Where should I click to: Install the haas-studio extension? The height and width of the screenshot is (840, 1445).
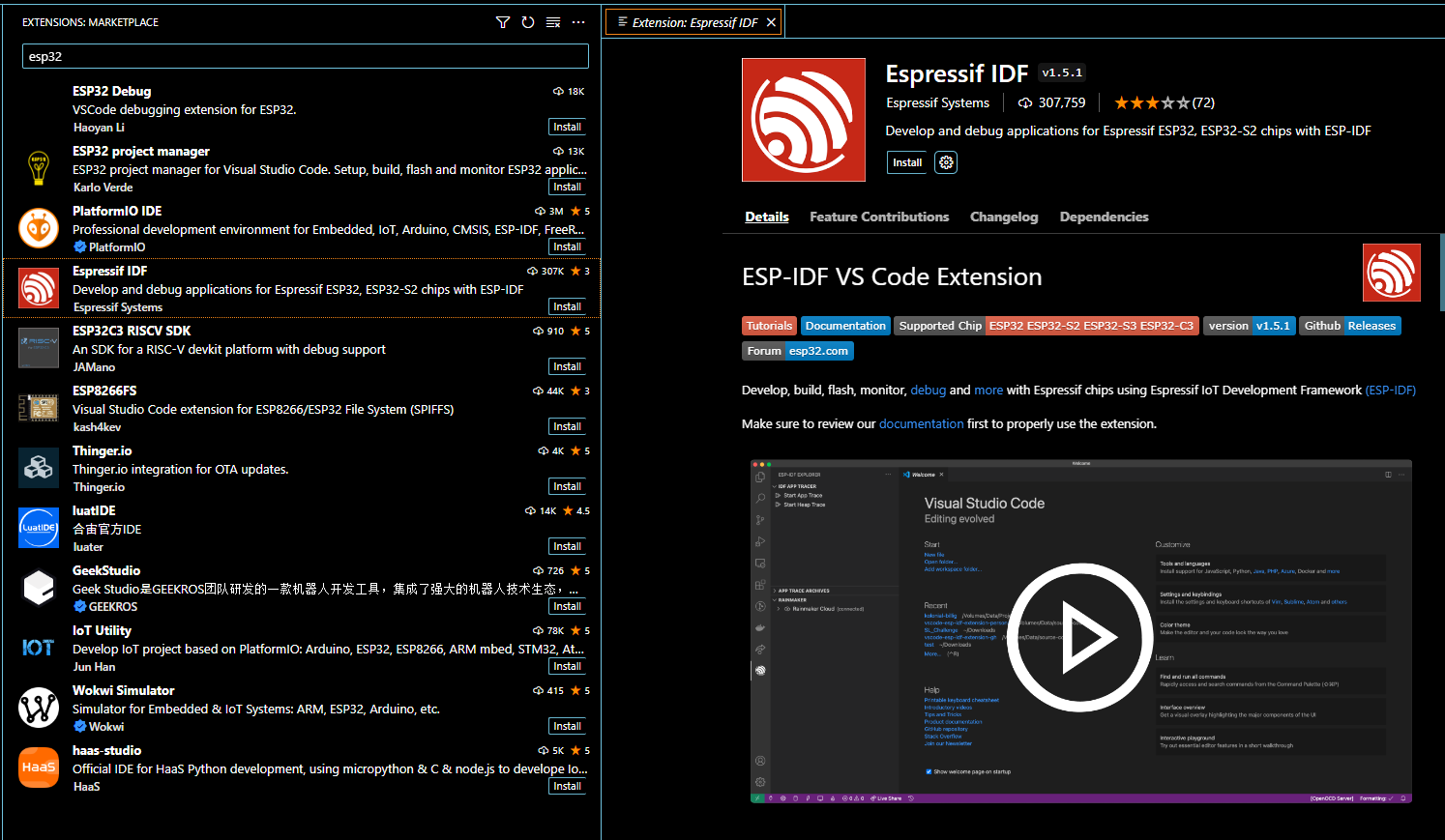pyautogui.click(x=567, y=786)
